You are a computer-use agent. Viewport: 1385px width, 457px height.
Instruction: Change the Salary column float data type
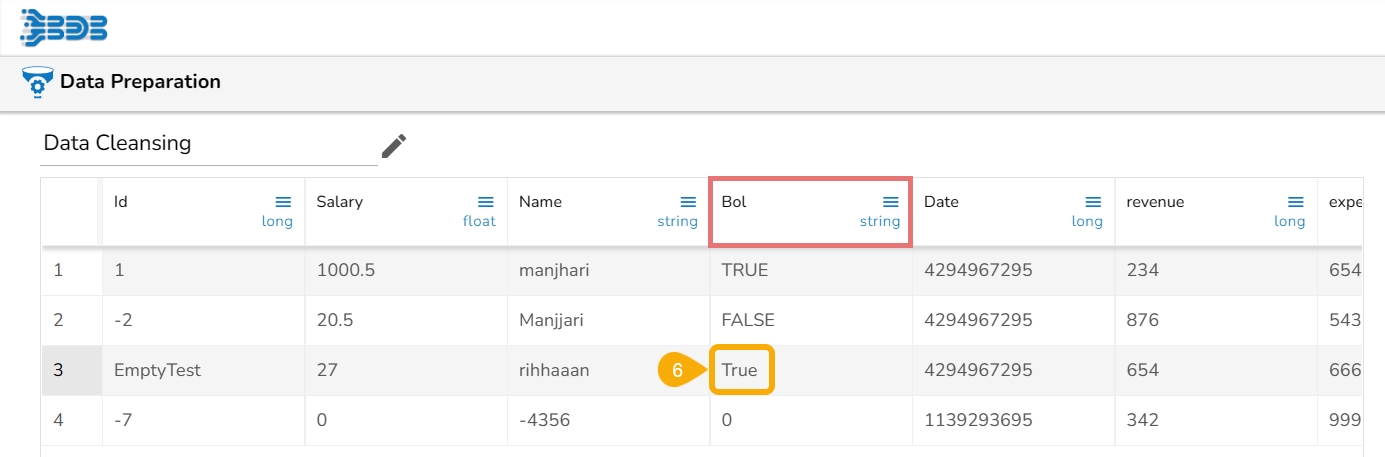click(x=479, y=221)
